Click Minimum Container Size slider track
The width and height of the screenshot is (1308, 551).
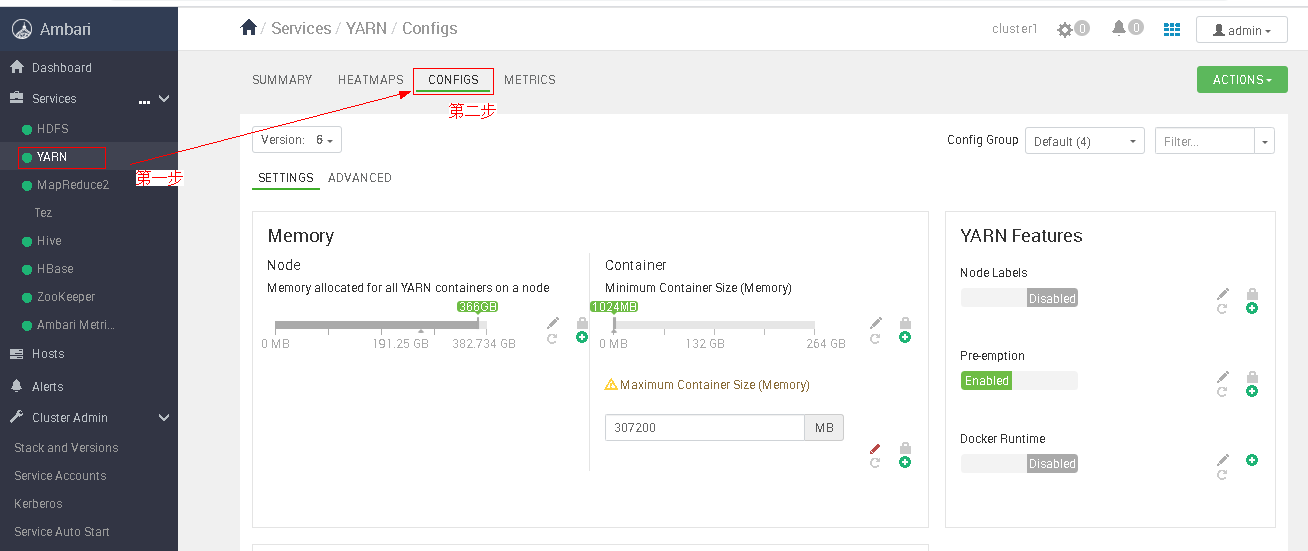pyautogui.click(x=714, y=325)
